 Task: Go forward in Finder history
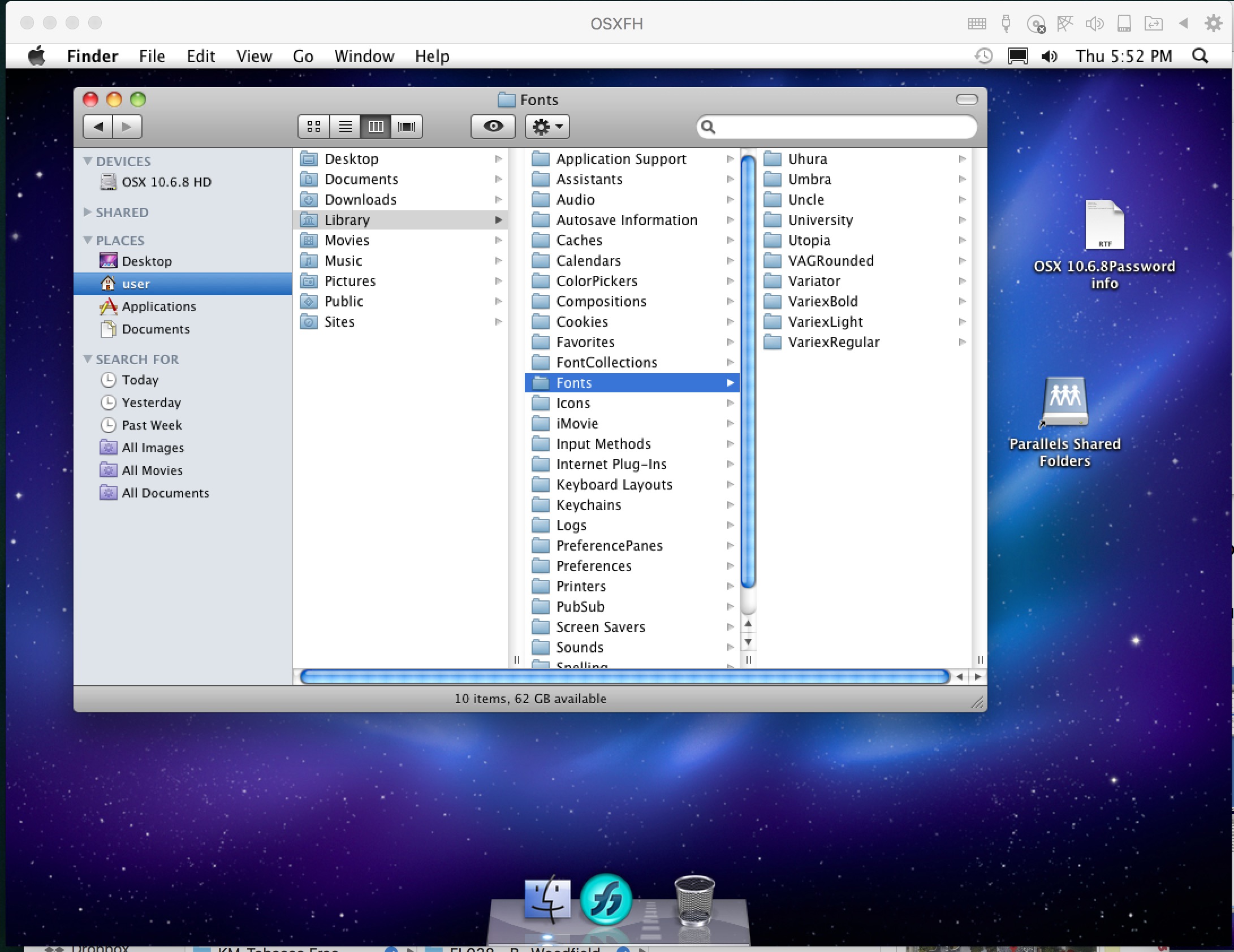[127, 126]
